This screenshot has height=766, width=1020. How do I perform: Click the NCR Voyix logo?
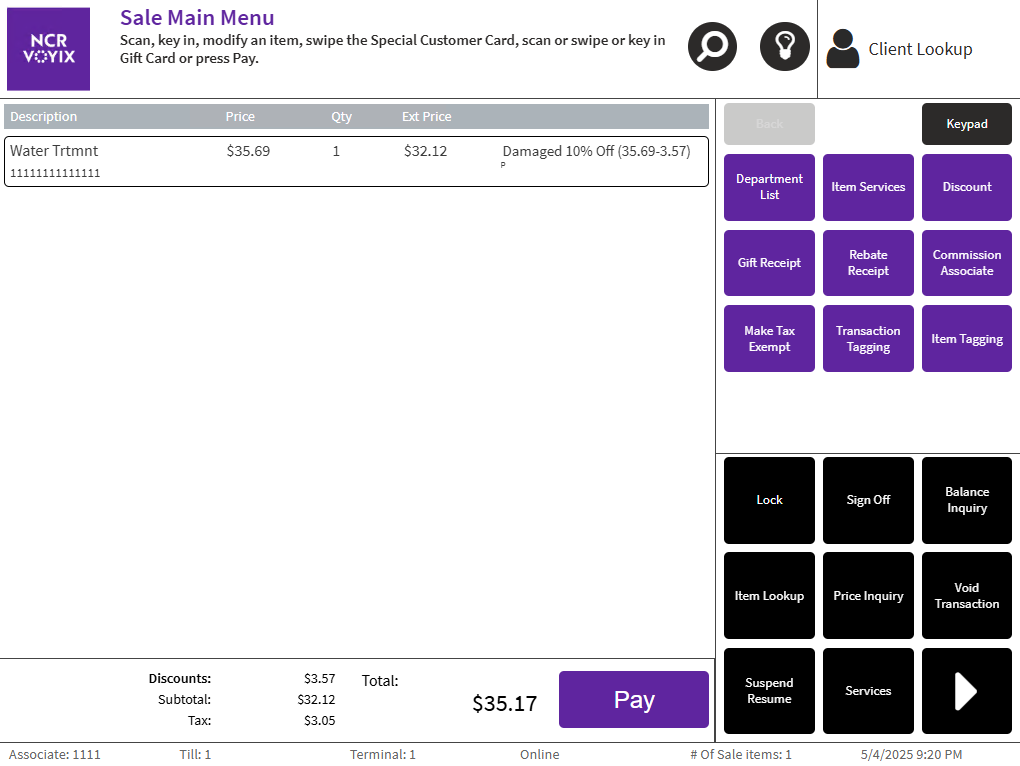coord(48,49)
